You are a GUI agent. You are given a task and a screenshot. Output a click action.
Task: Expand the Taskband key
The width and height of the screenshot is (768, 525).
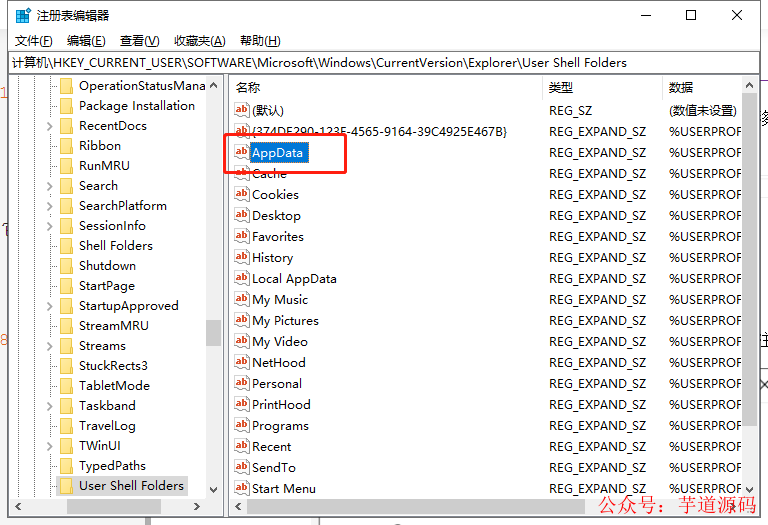(49, 406)
